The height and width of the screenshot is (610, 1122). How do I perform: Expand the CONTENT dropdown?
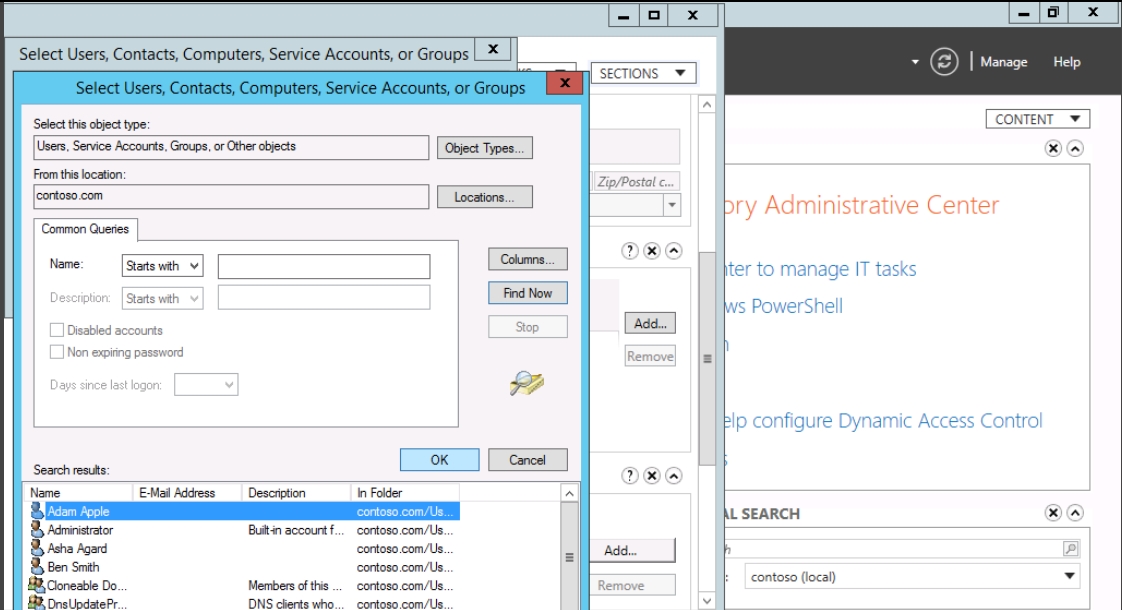pos(1037,119)
